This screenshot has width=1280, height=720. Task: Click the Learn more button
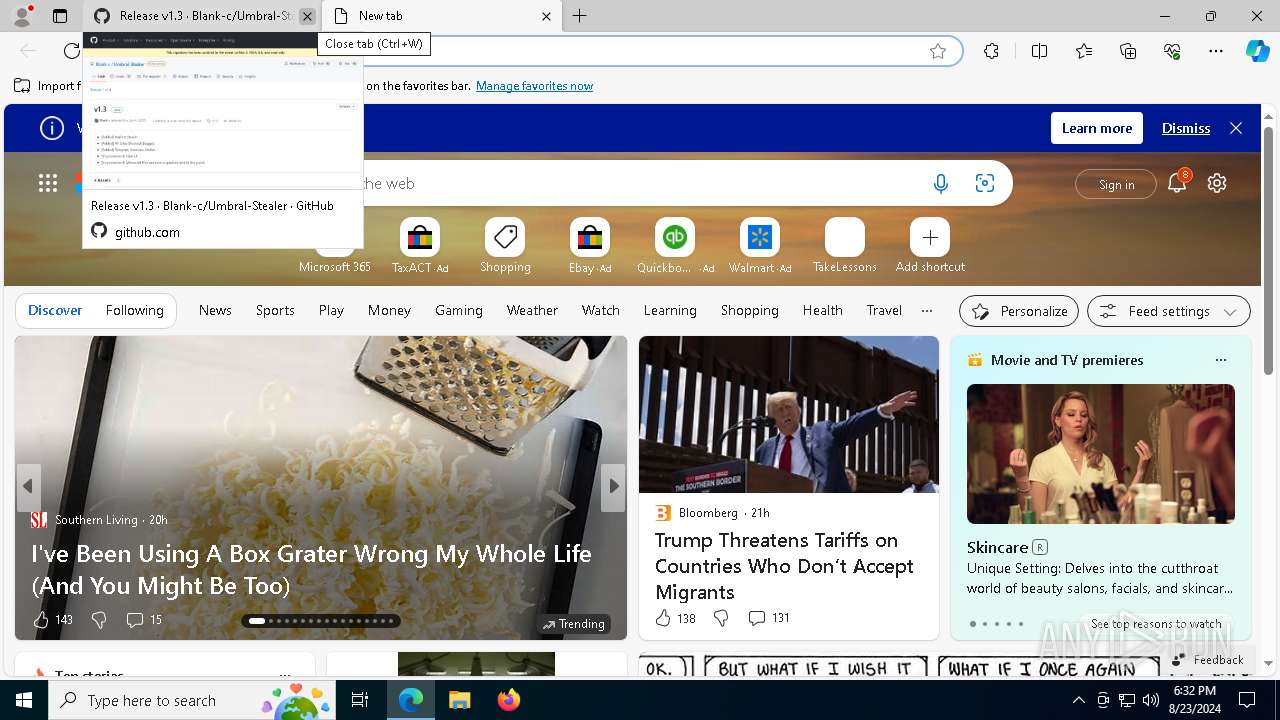[x=1097, y=128]
